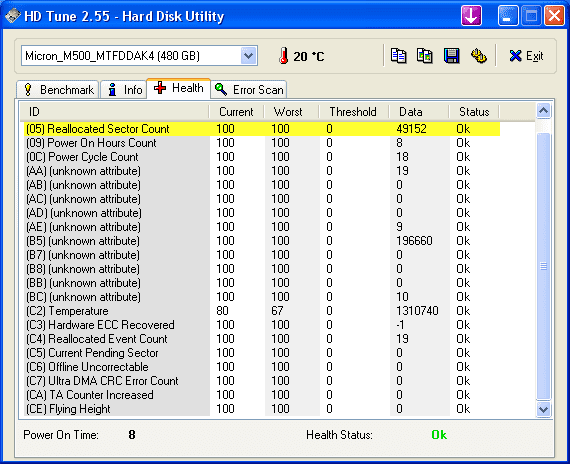Screen dimensions: 570x464
Task: Click the save floppy disk icon
Action: [x=451, y=56]
